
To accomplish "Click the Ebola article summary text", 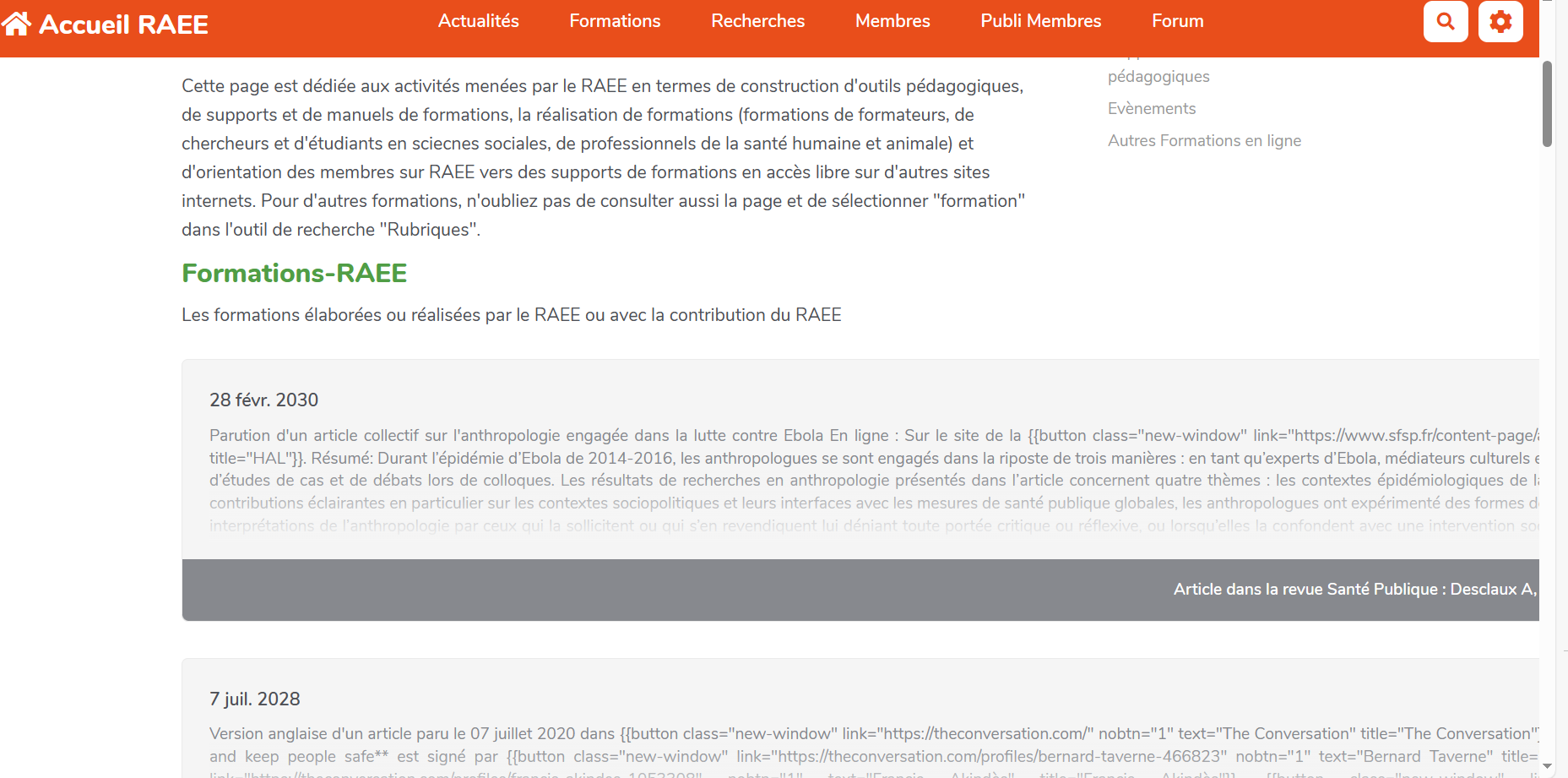I will click(x=874, y=481).
